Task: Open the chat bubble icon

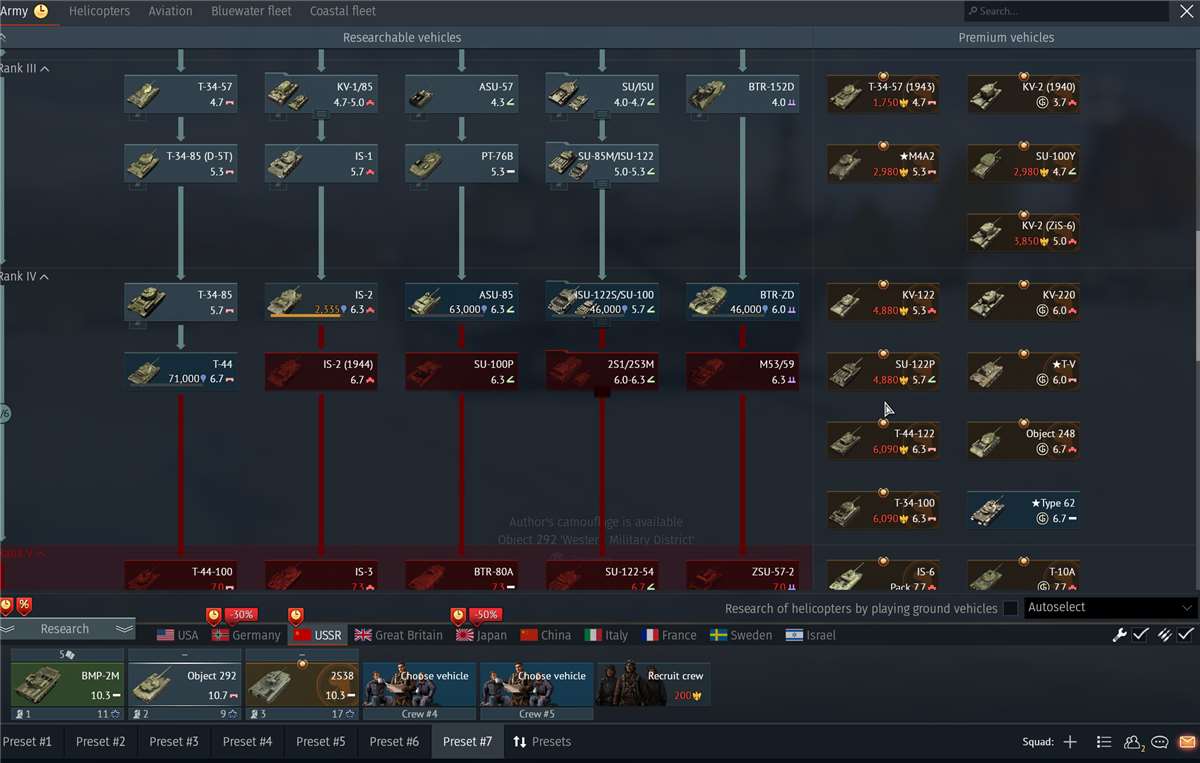Action: click(x=1160, y=742)
